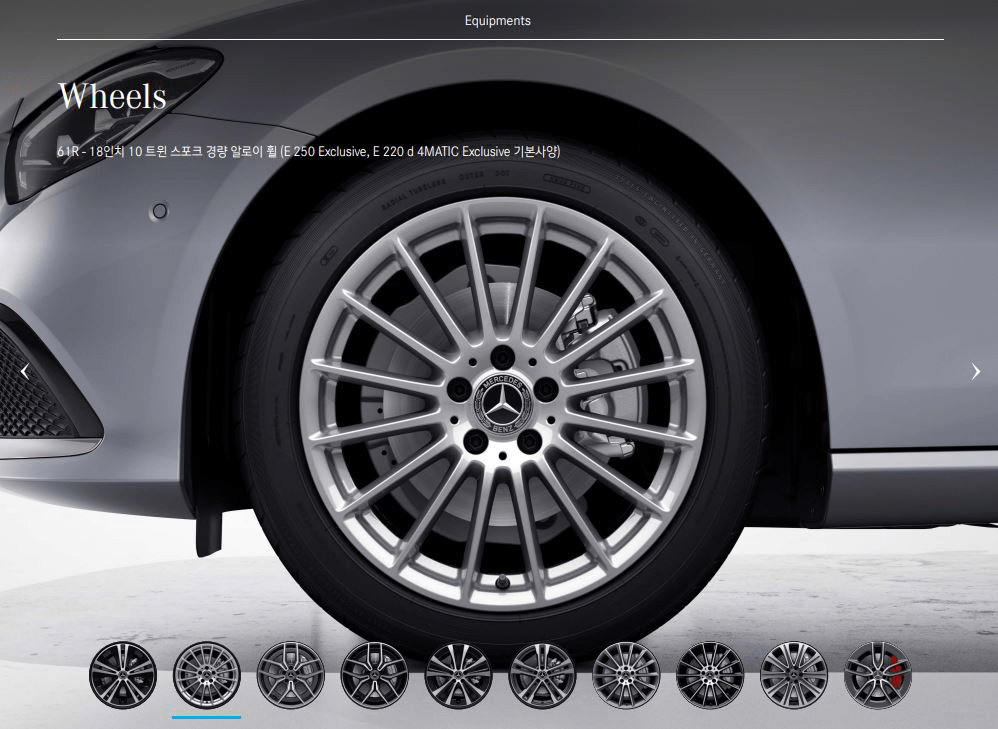
Task: Advance to the next wheel with right arrow
Action: pos(976,372)
